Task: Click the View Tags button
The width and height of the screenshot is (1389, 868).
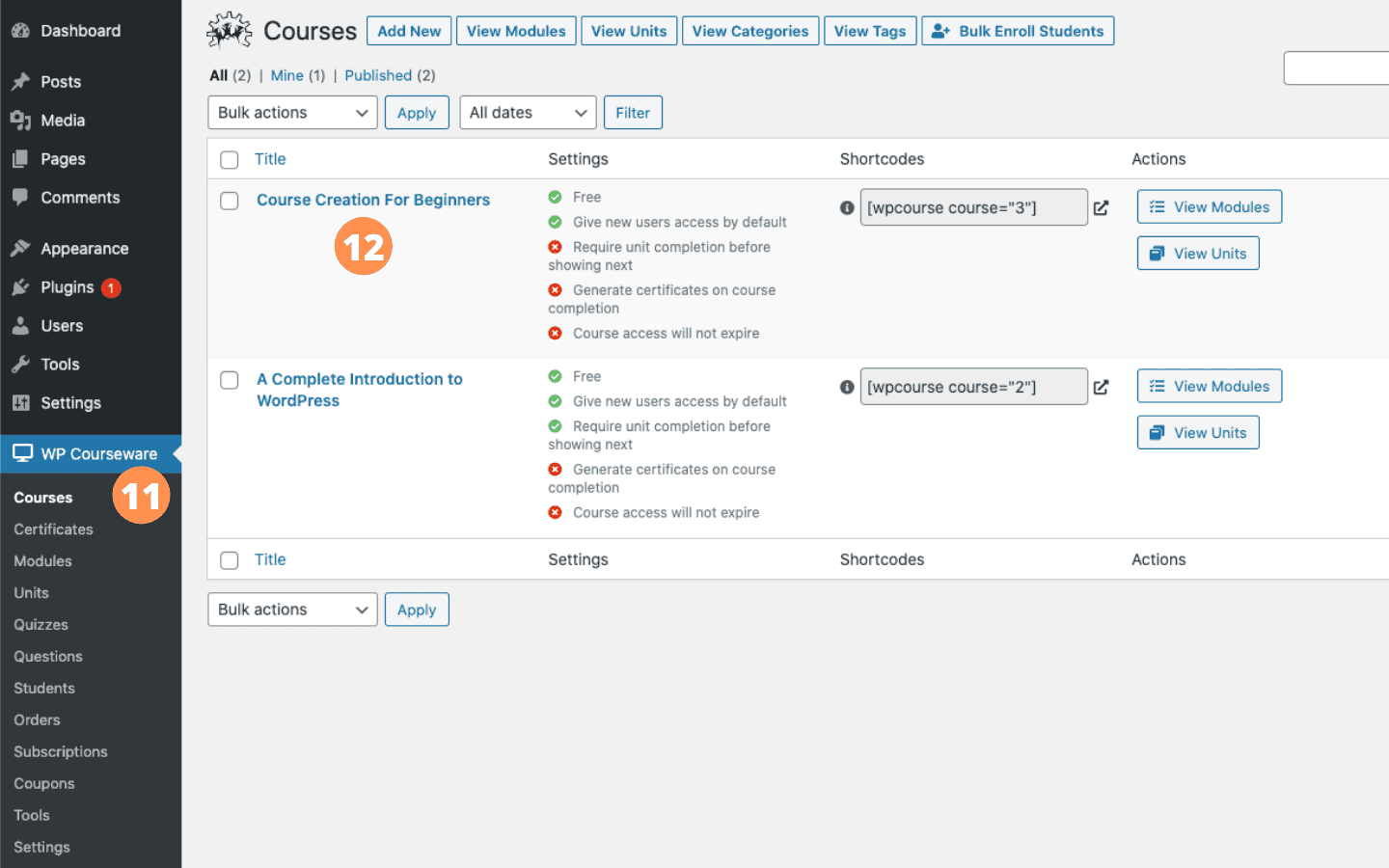Action: (x=870, y=31)
